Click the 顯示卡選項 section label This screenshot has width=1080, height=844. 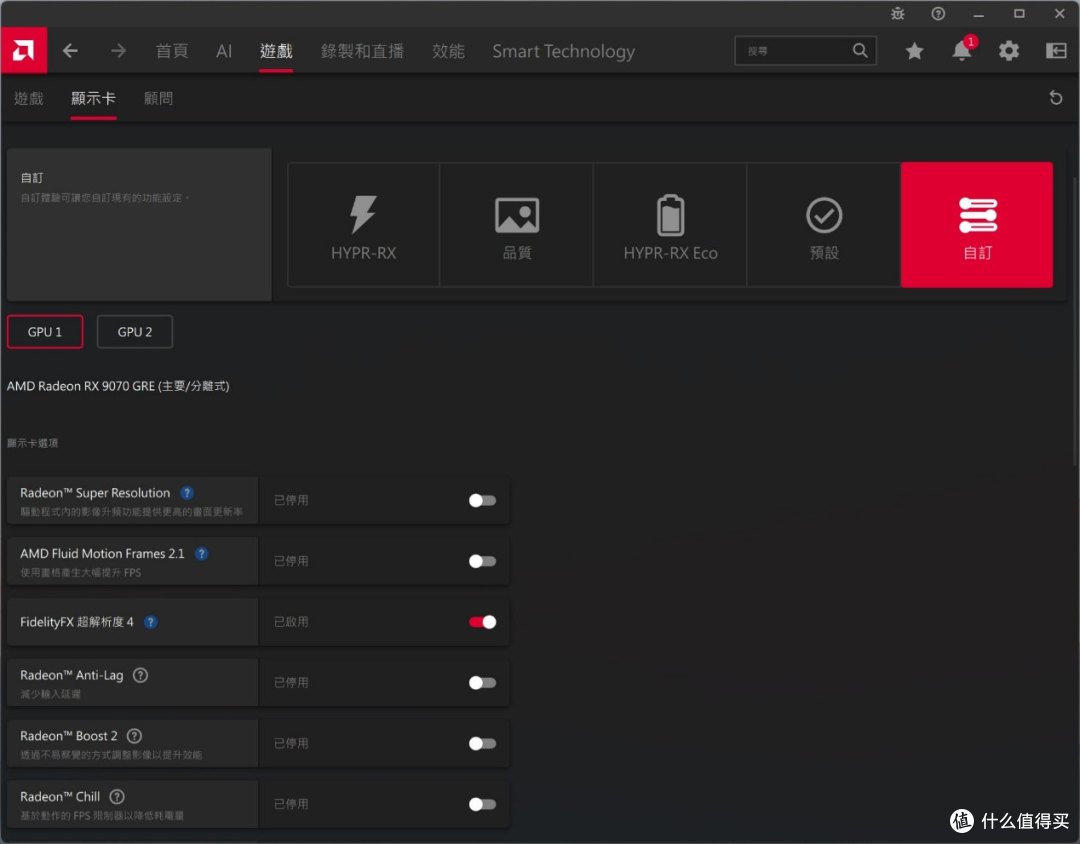[x=32, y=442]
